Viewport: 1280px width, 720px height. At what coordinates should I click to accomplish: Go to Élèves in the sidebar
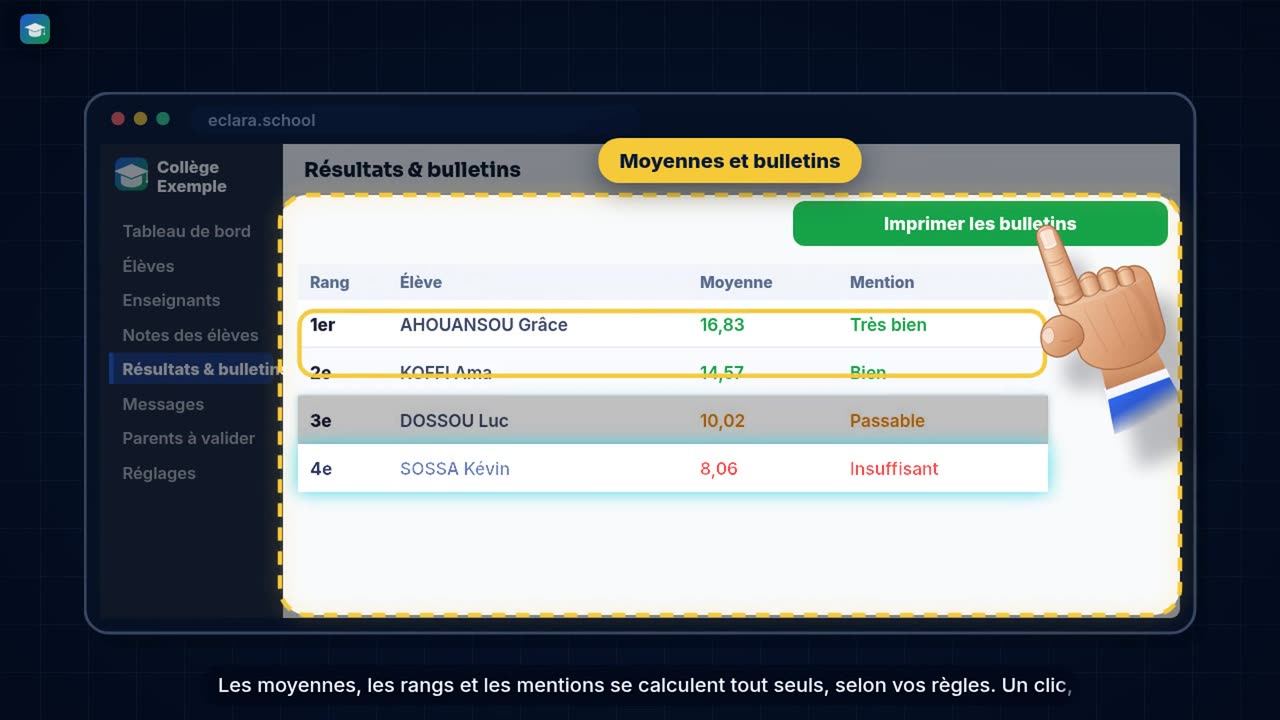click(x=148, y=266)
